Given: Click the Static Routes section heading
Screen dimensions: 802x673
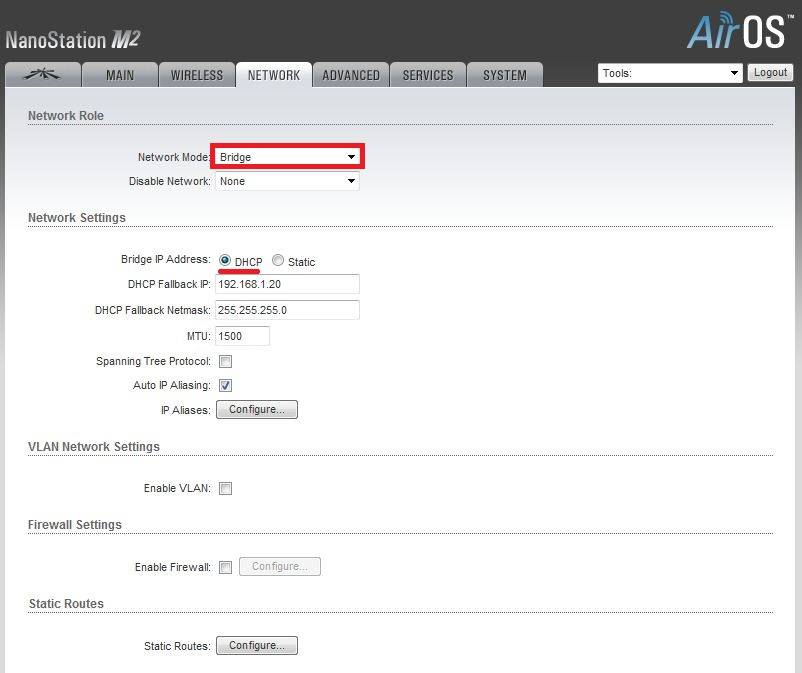Looking at the screenshot, I should [x=66, y=604].
